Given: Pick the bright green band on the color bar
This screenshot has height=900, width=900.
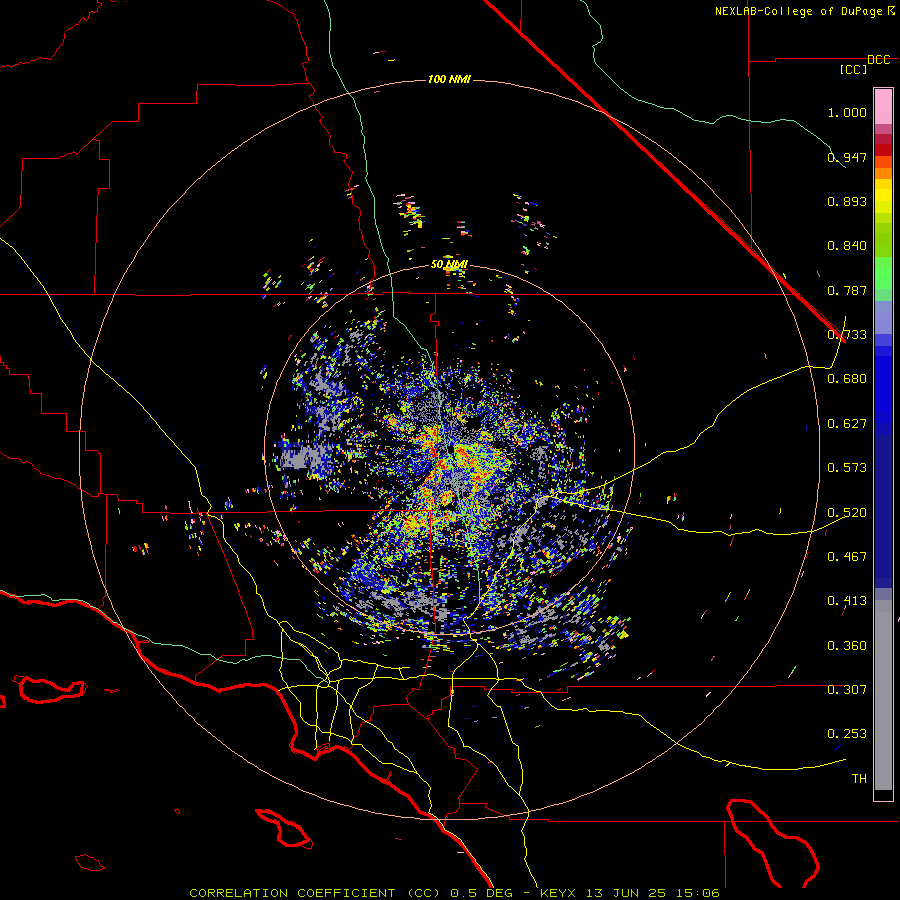Looking at the screenshot, I should (x=883, y=273).
